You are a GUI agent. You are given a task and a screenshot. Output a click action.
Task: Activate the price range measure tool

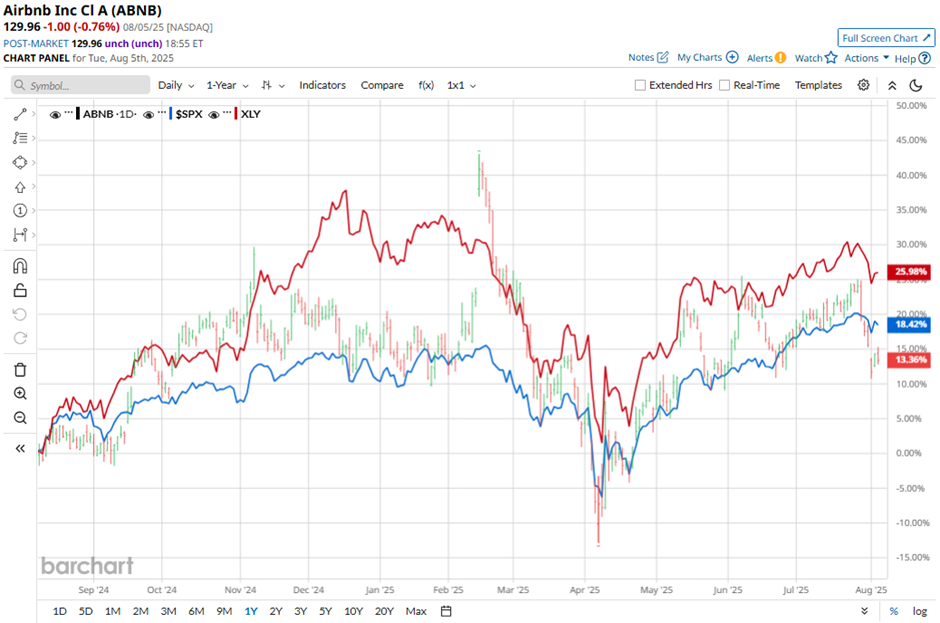coord(20,234)
